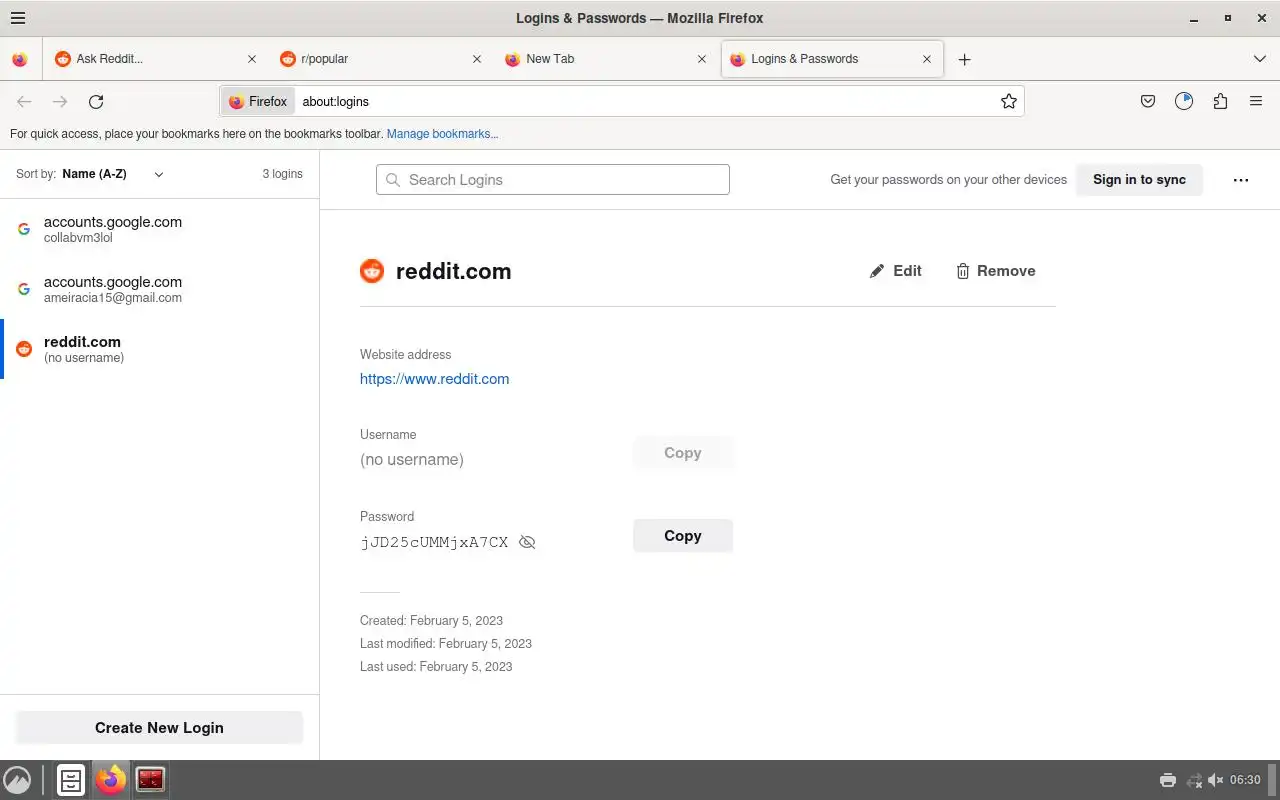
Task: Click the reddit.com heading in details pane
Action: click(x=453, y=271)
